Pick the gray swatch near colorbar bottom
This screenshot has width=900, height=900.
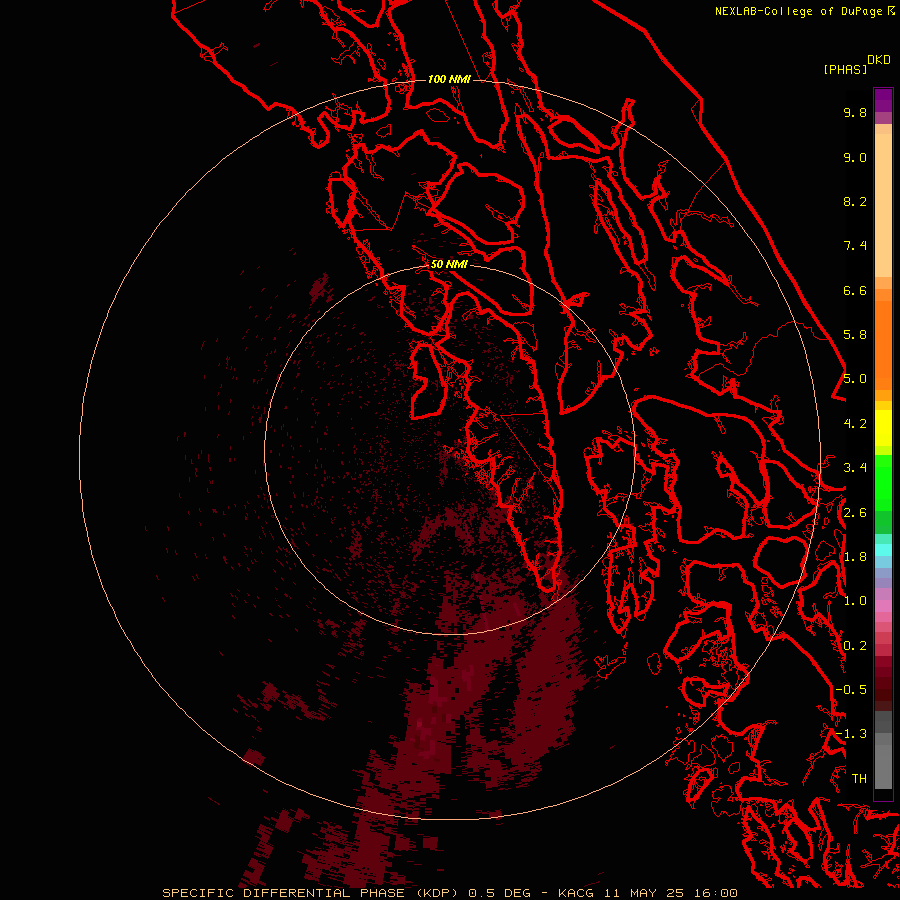pos(883,766)
